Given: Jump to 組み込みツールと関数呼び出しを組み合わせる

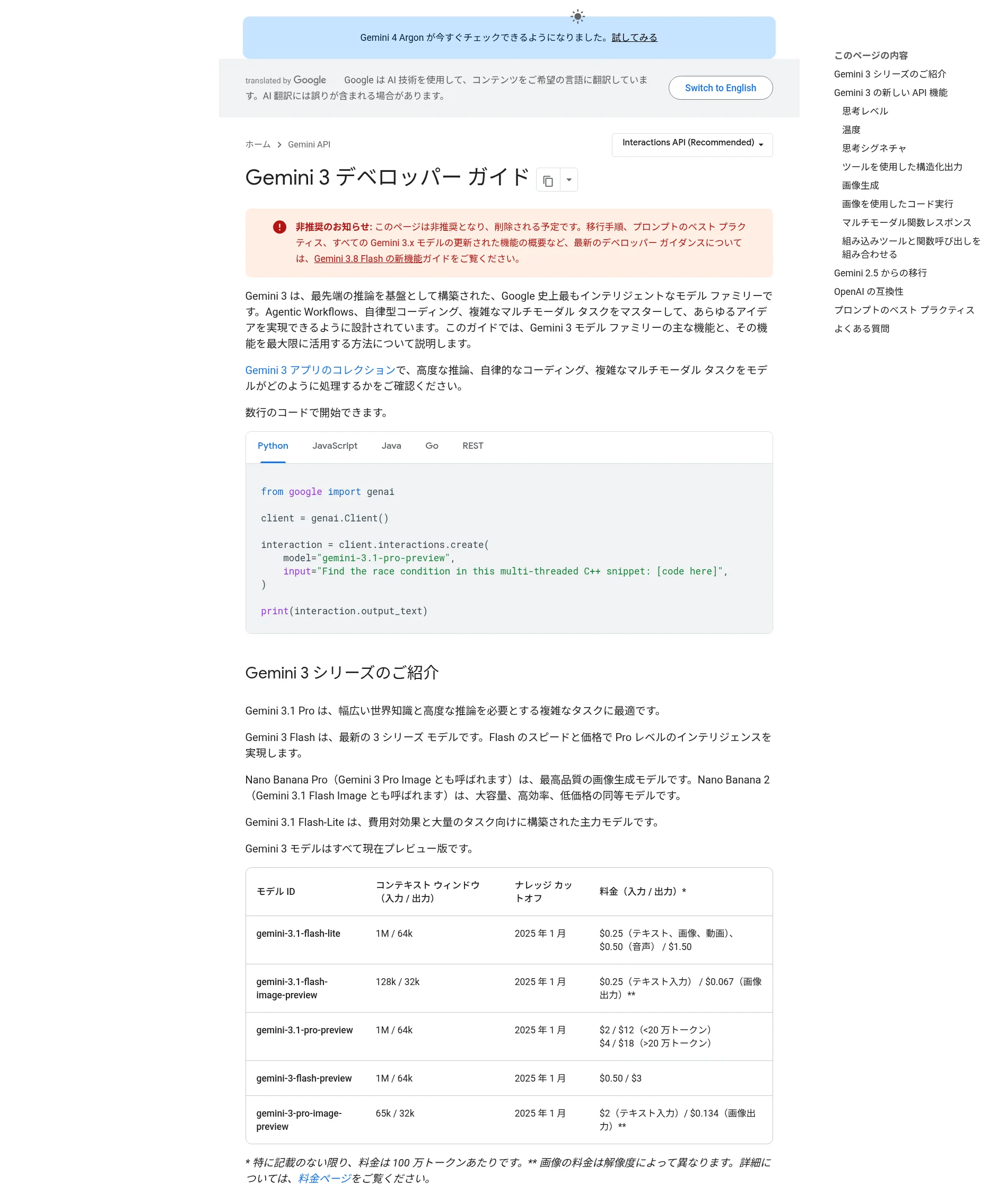Looking at the screenshot, I should 911,248.
